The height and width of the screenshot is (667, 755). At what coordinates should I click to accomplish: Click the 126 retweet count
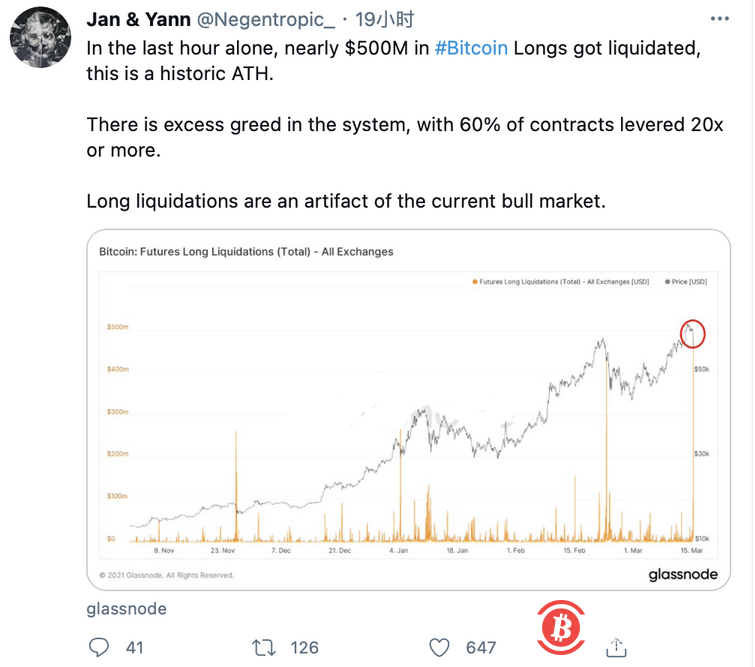[x=305, y=647]
